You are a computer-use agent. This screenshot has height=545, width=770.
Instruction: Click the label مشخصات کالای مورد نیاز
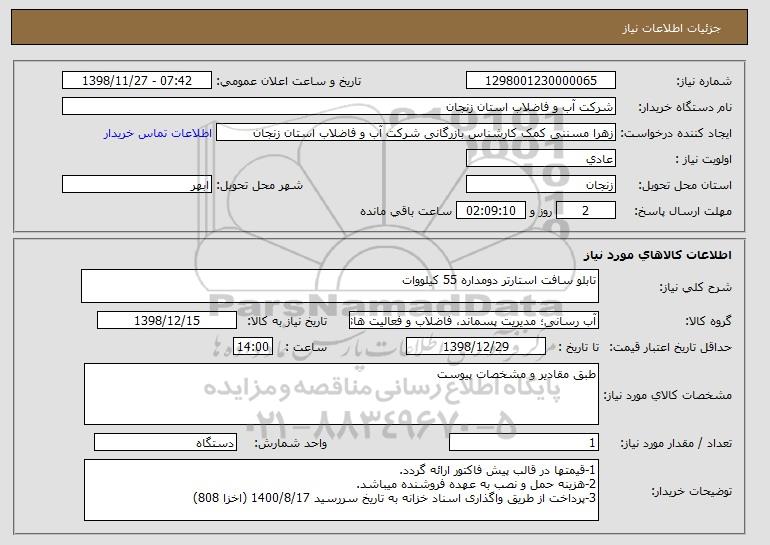point(668,395)
